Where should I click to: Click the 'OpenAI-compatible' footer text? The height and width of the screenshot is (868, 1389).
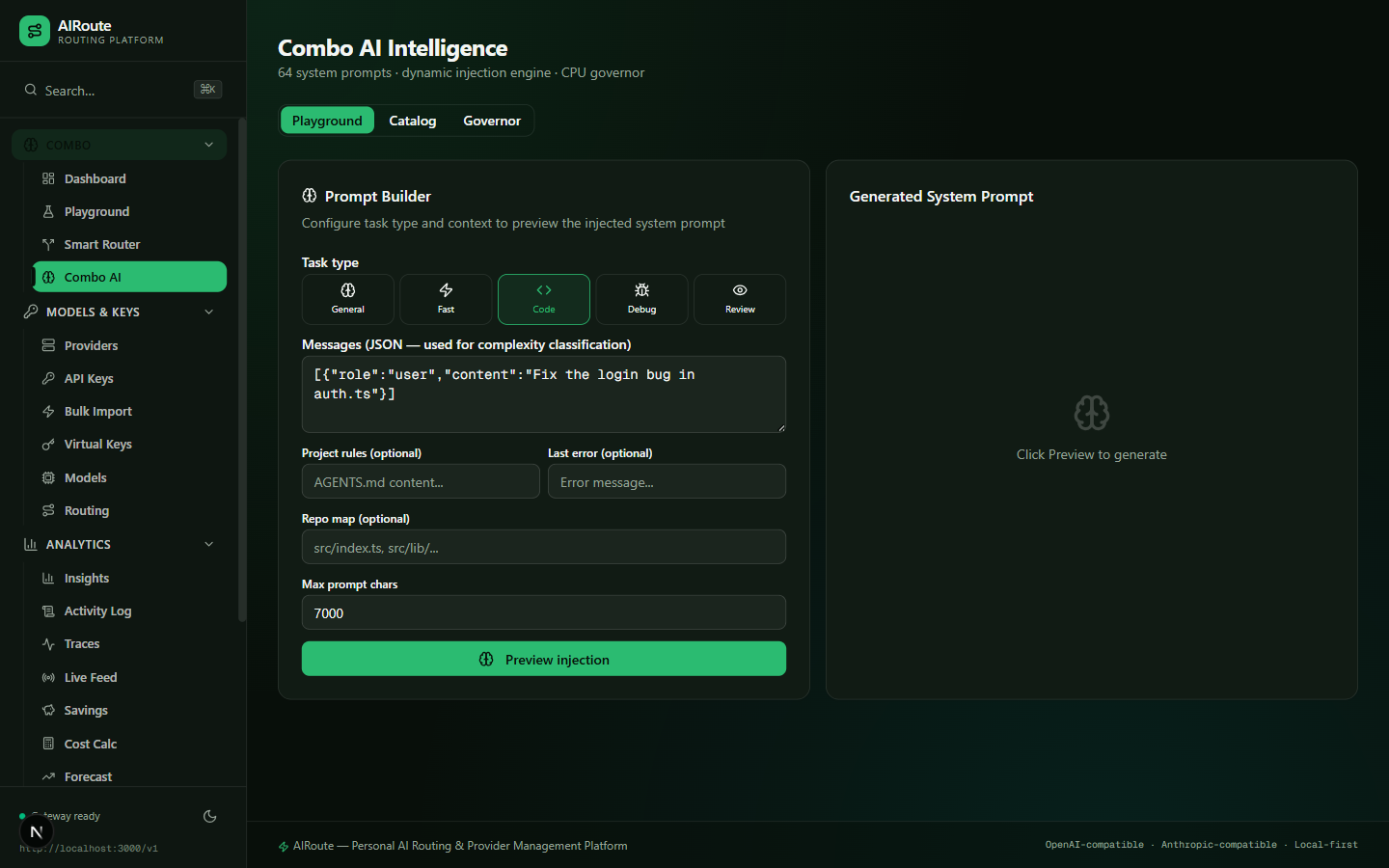[x=1095, y=845]
